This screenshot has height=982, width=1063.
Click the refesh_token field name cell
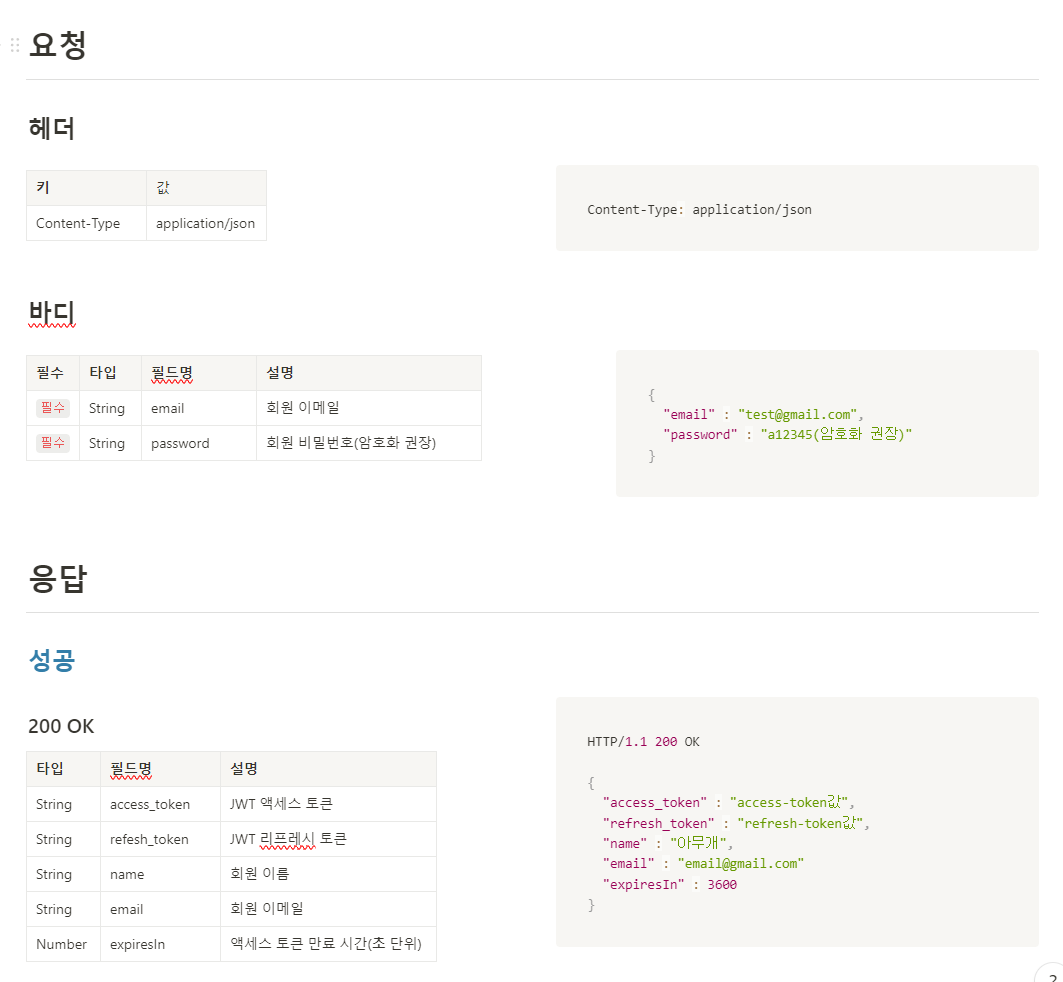[x=150, y=839]
